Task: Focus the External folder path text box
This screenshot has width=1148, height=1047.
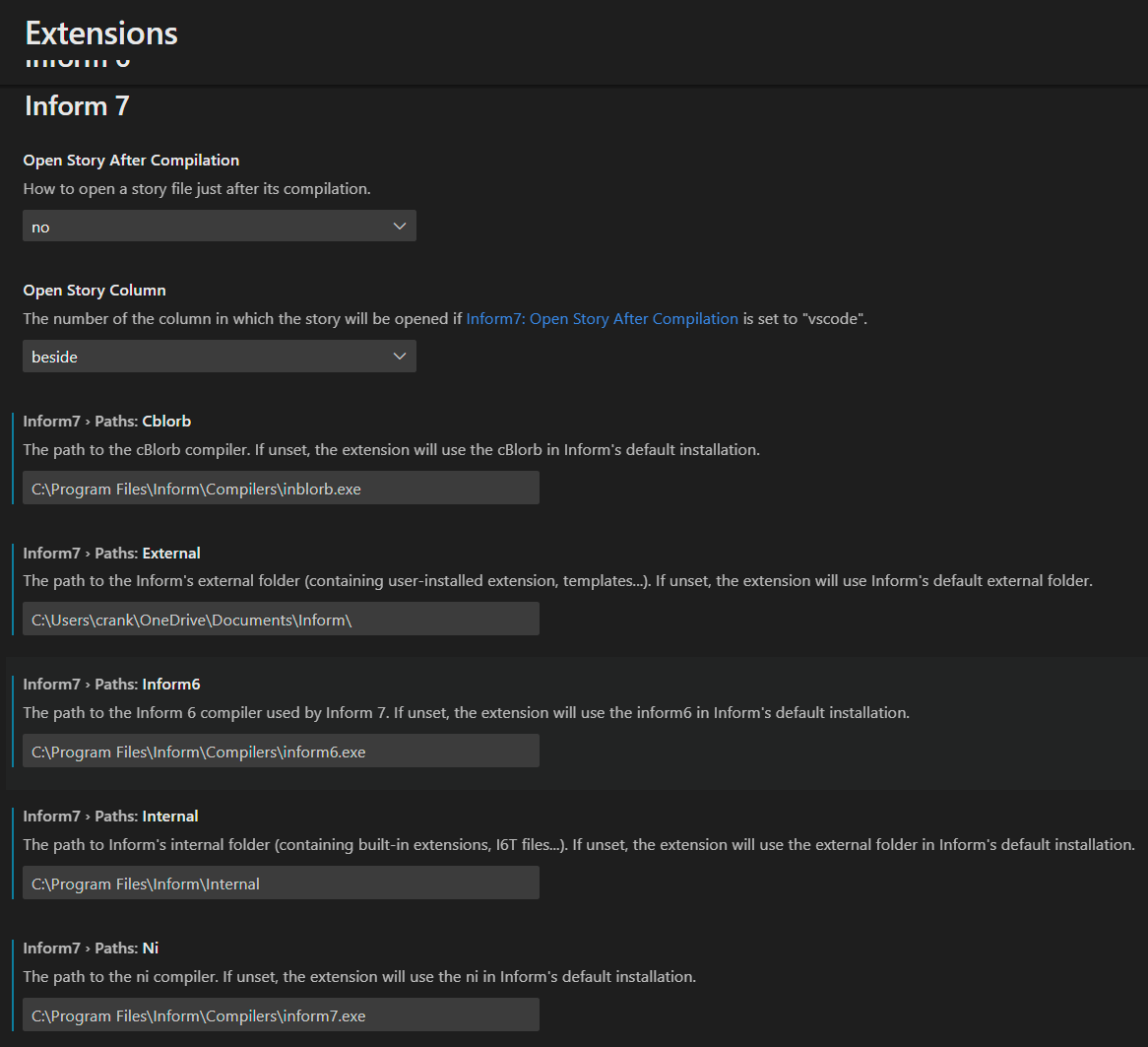Action: (x=281, y=620)
